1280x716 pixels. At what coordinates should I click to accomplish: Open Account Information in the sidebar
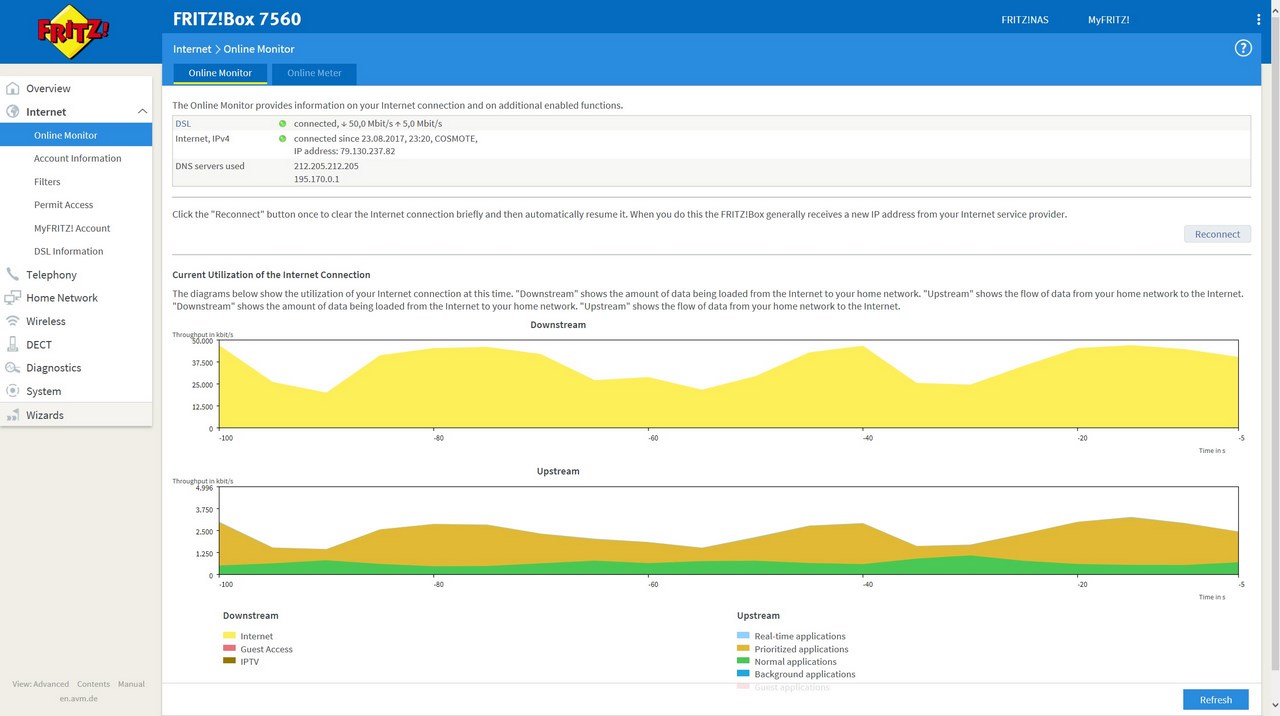coord(77,158)
